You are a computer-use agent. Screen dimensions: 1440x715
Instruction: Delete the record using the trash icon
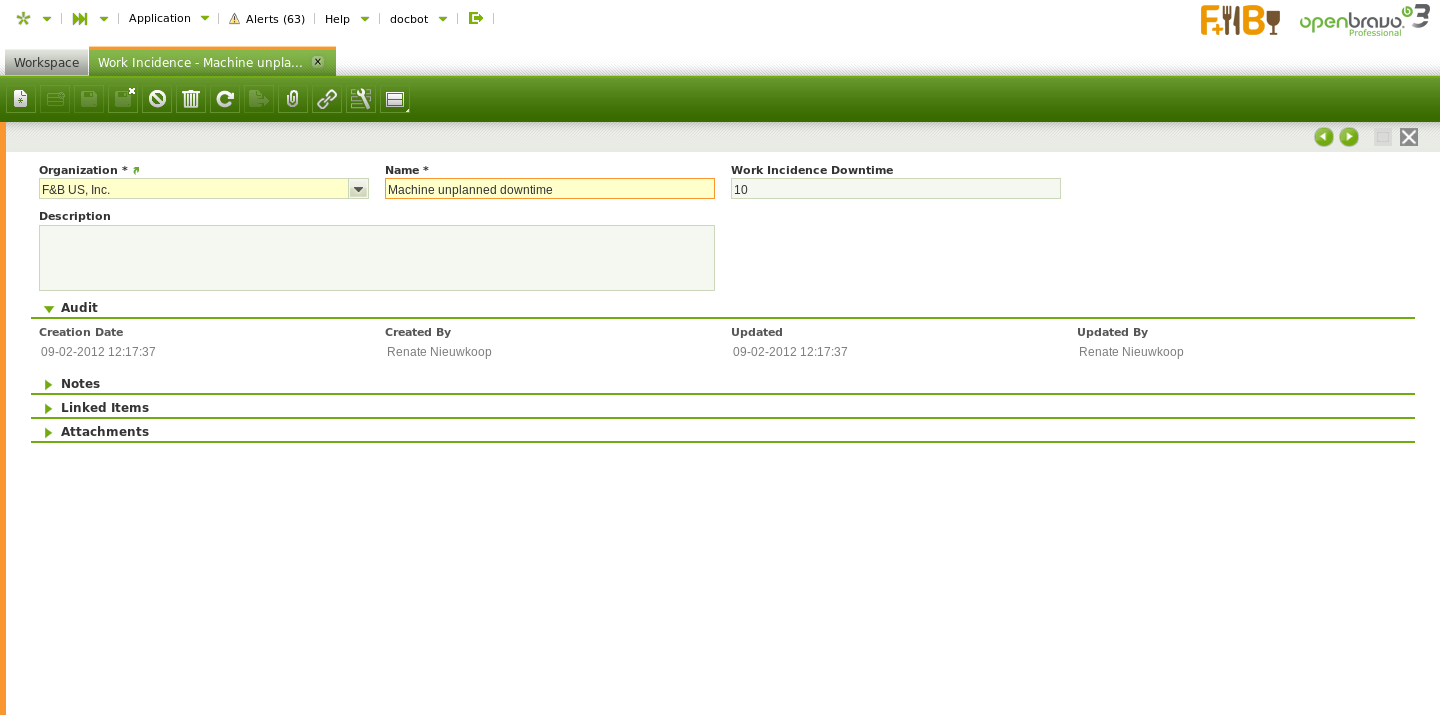click(x=191, y=99)
